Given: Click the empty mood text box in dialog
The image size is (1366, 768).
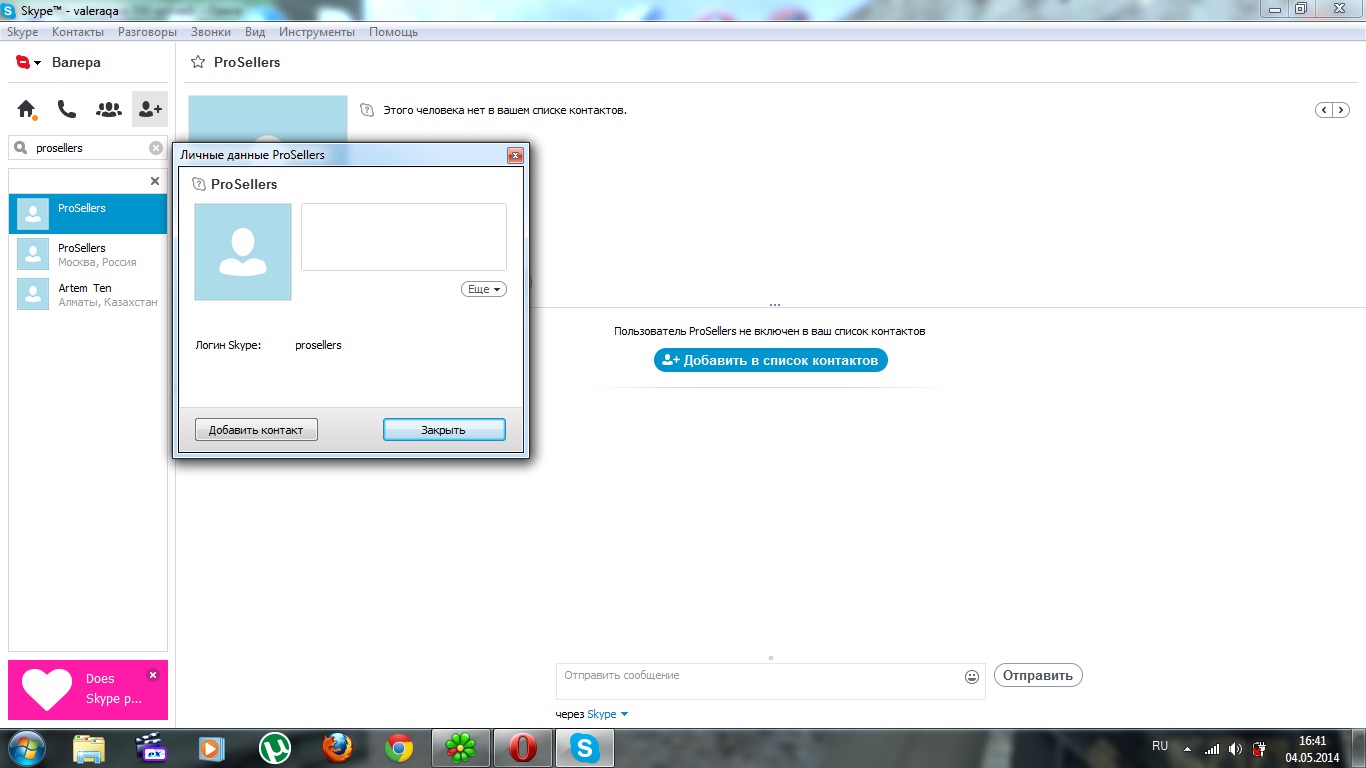Looking at the screenshot, I should [x=404, y=237].
